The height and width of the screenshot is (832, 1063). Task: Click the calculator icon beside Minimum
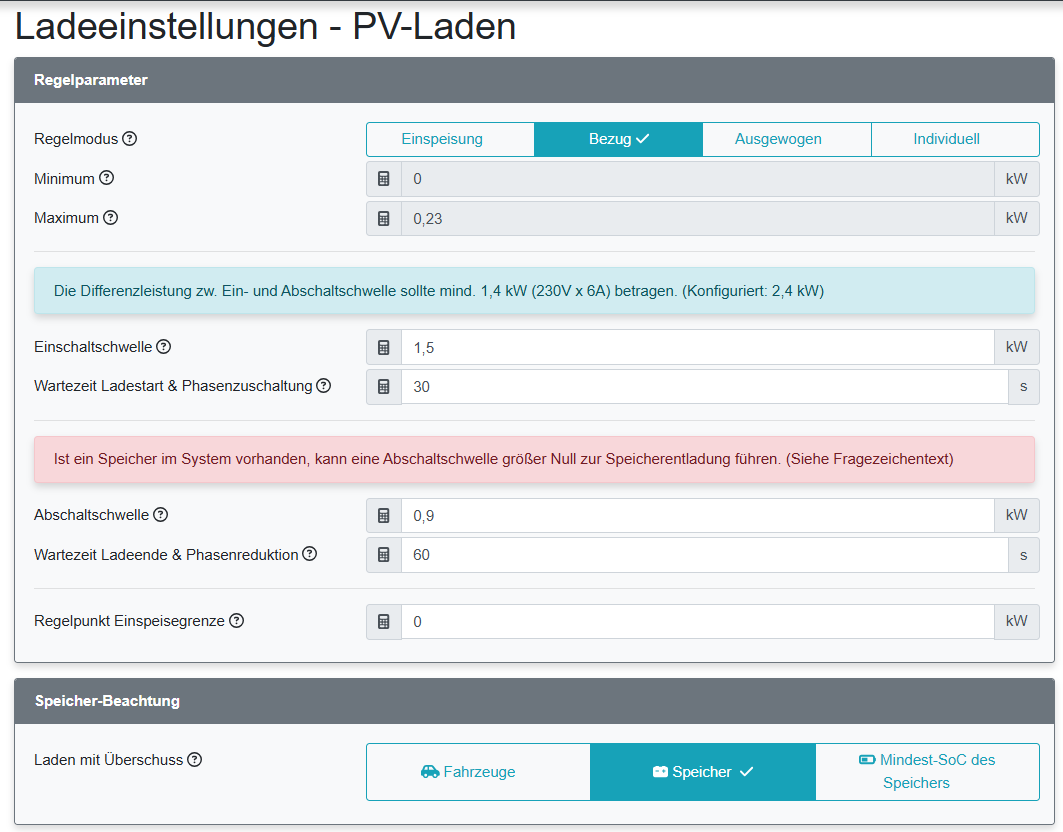pyautogui.click(x=383, y=178)
